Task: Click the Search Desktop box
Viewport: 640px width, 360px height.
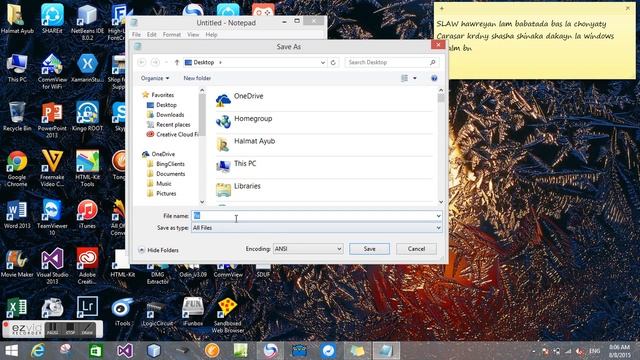Action: click(x=391, y=62)
